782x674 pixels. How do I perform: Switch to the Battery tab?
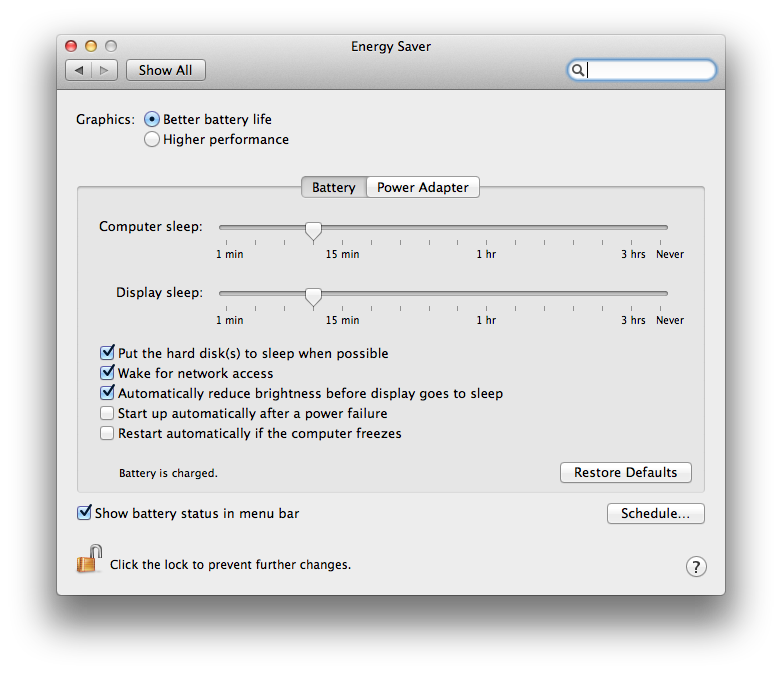point(334,187)
